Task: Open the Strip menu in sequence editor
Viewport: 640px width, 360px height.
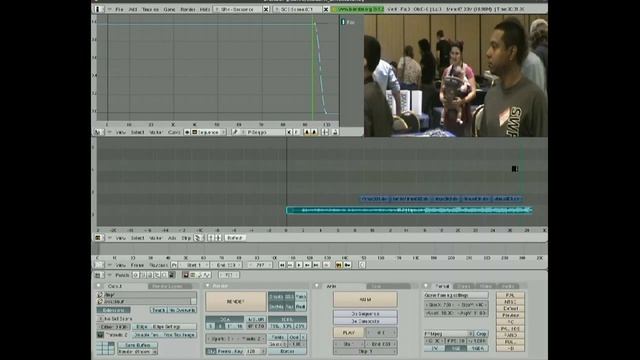Action: [x=186, y=238]
